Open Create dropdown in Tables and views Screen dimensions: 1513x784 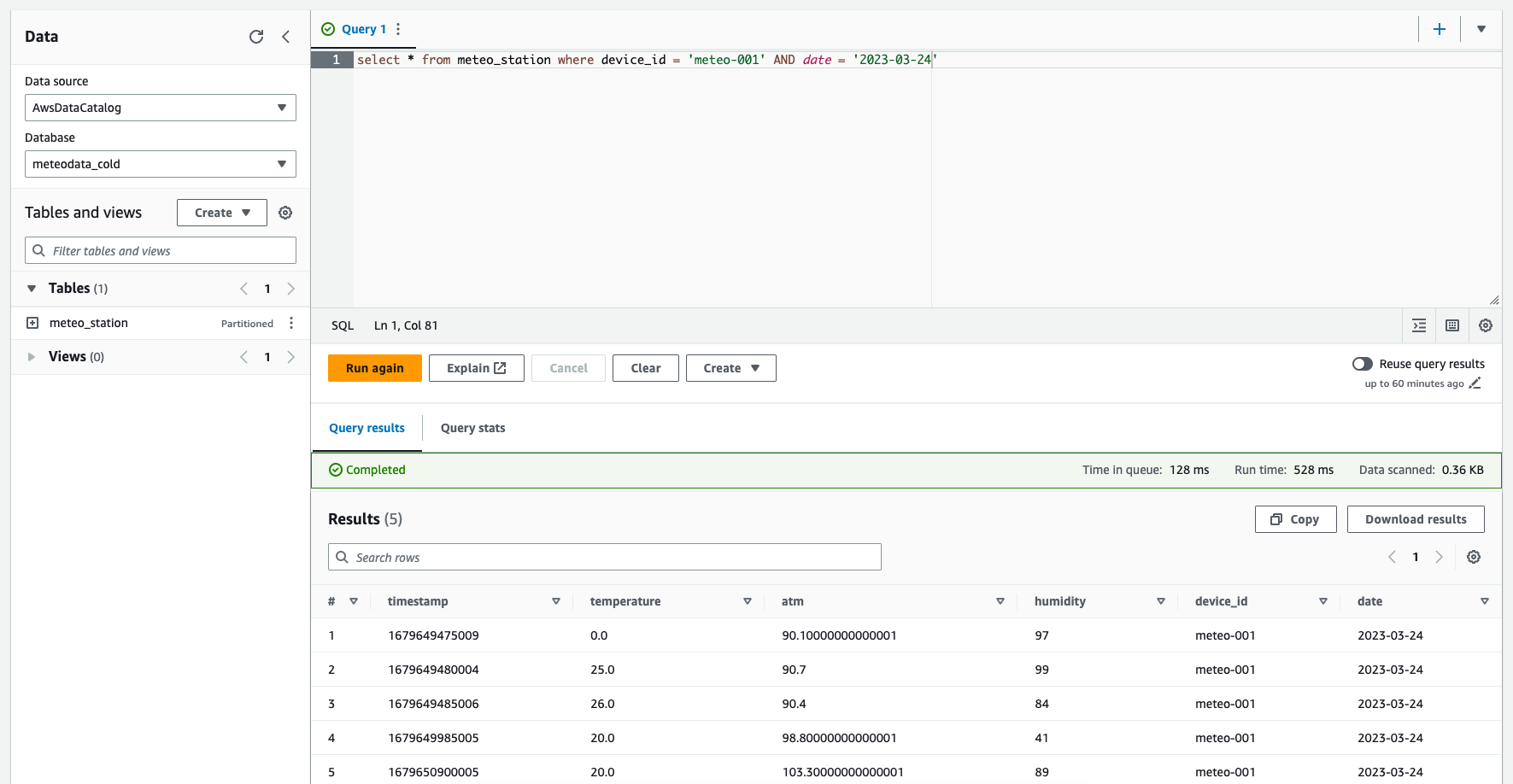point(222,213)
